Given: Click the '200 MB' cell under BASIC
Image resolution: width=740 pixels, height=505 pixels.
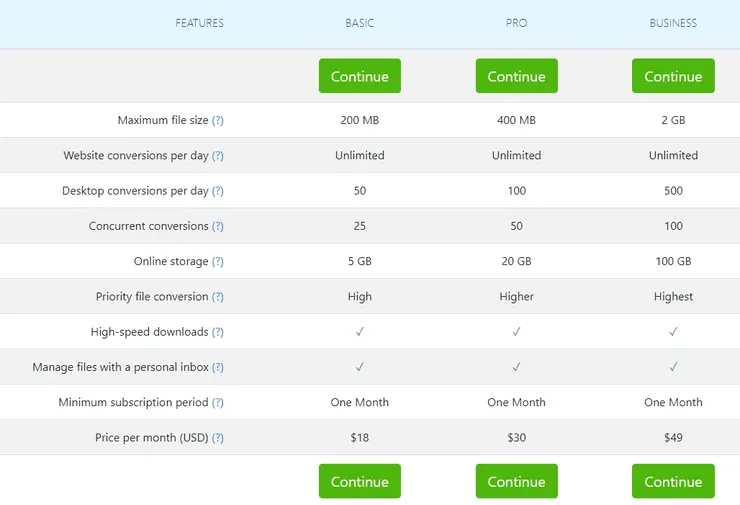Looking at the screenshot, I should point(360,120).
